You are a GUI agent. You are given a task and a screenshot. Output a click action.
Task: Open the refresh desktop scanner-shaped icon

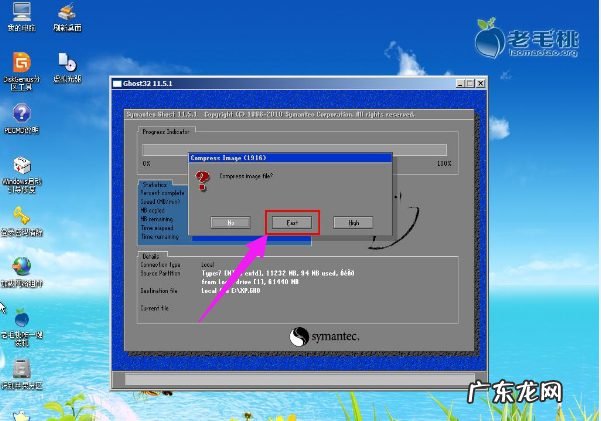click(x=67, y=12)
